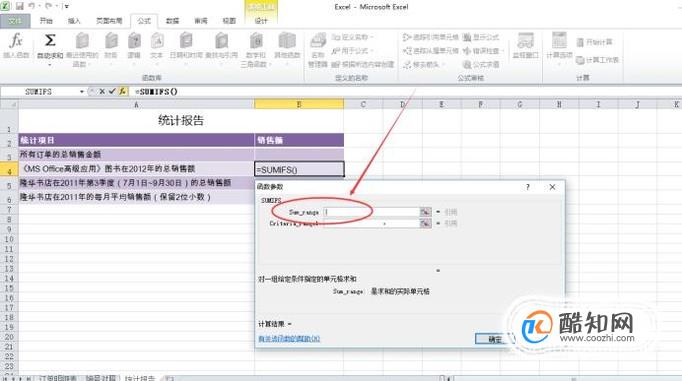Open the Name Box dropdown arrow
Screen dimensions: 682x381
pos(81,92)
